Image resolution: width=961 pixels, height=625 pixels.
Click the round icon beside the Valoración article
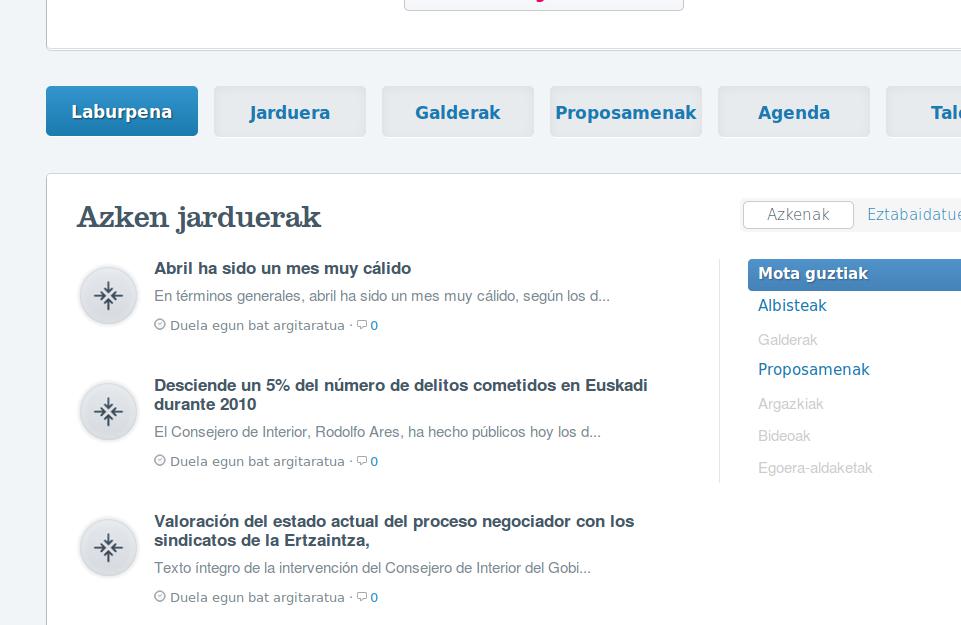(108, 547)
